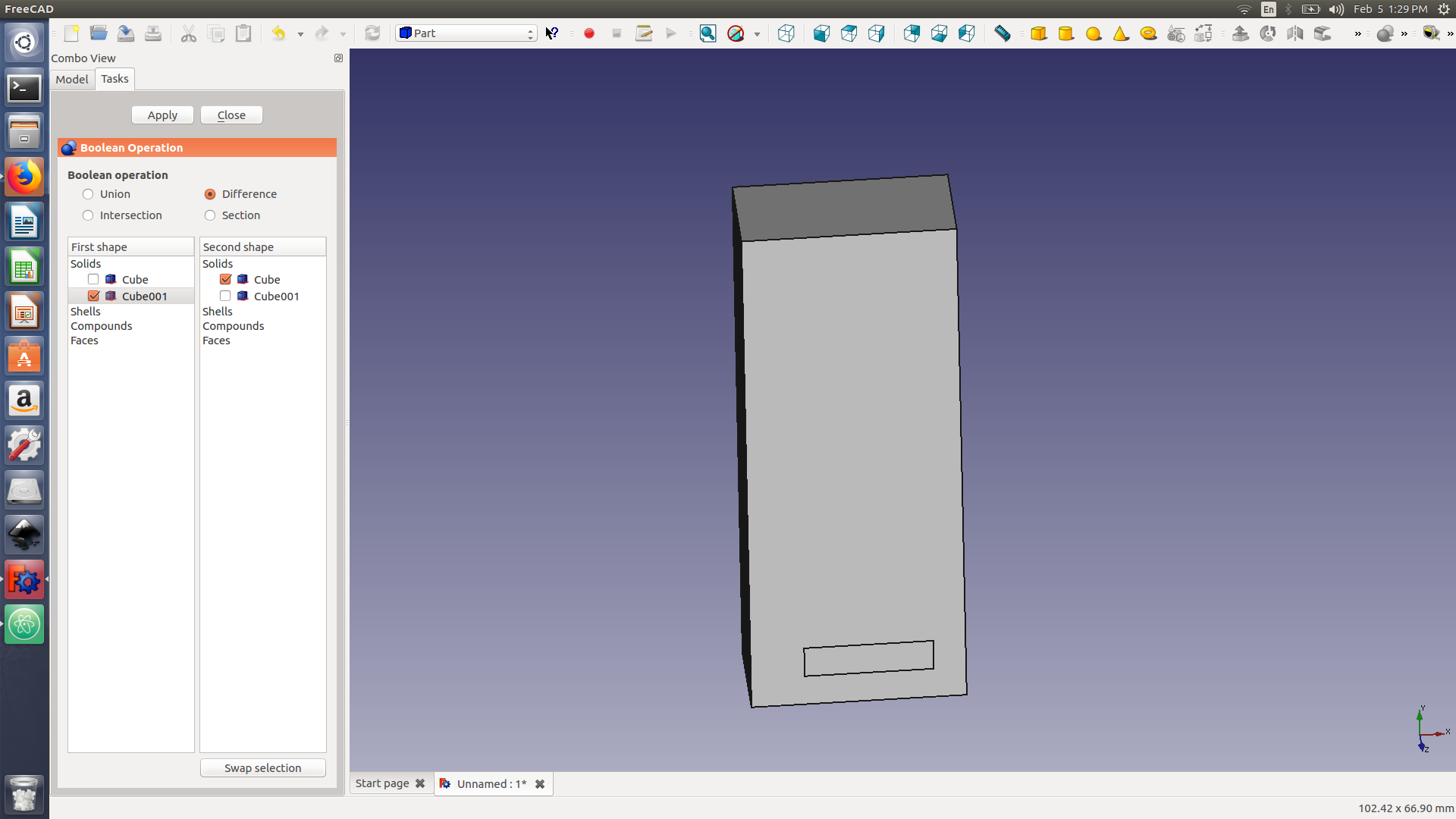The width and height of the screenshot is (1456, 819).
Task: Set view to top
Action: click(849, 33)
